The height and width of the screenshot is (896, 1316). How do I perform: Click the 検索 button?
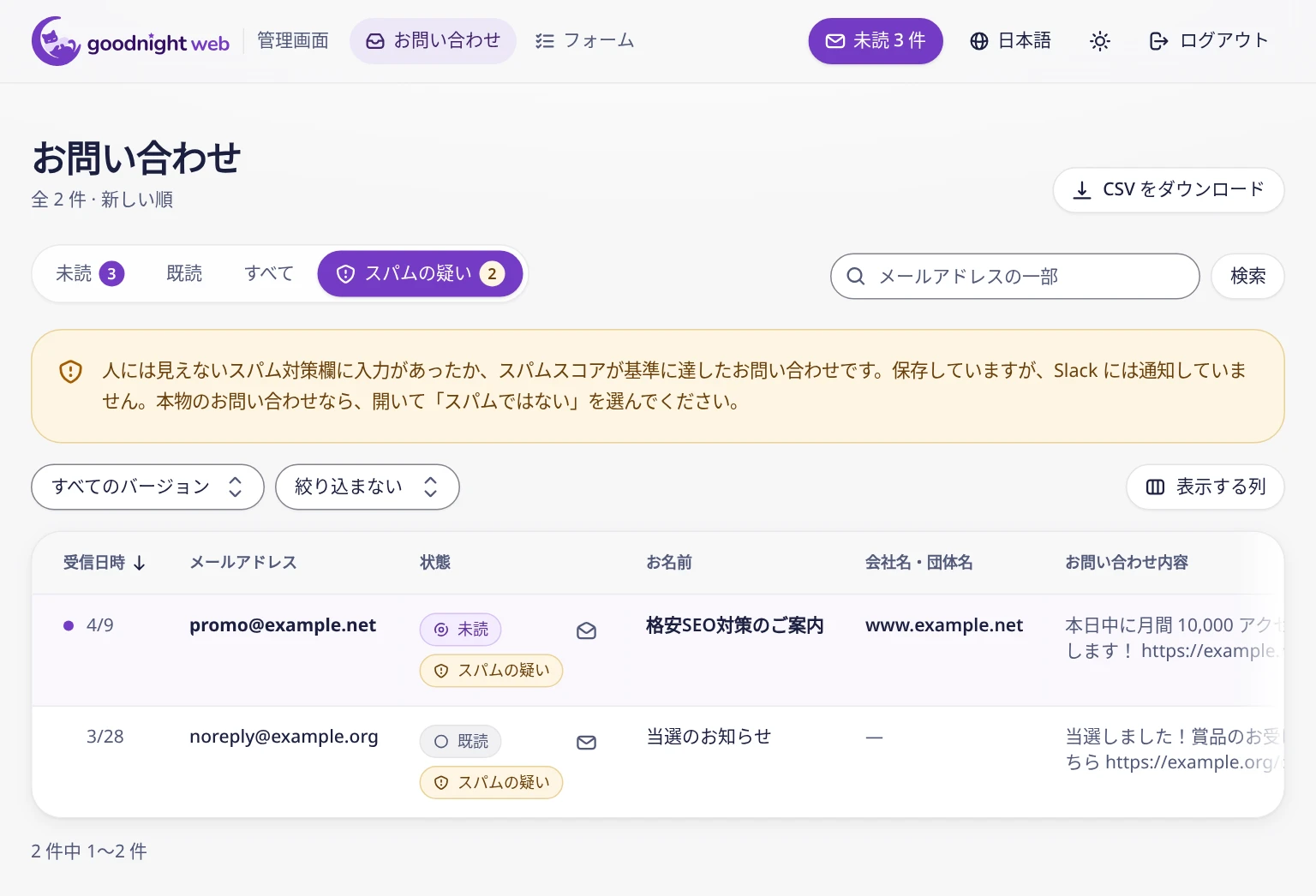click(1247, 276)
